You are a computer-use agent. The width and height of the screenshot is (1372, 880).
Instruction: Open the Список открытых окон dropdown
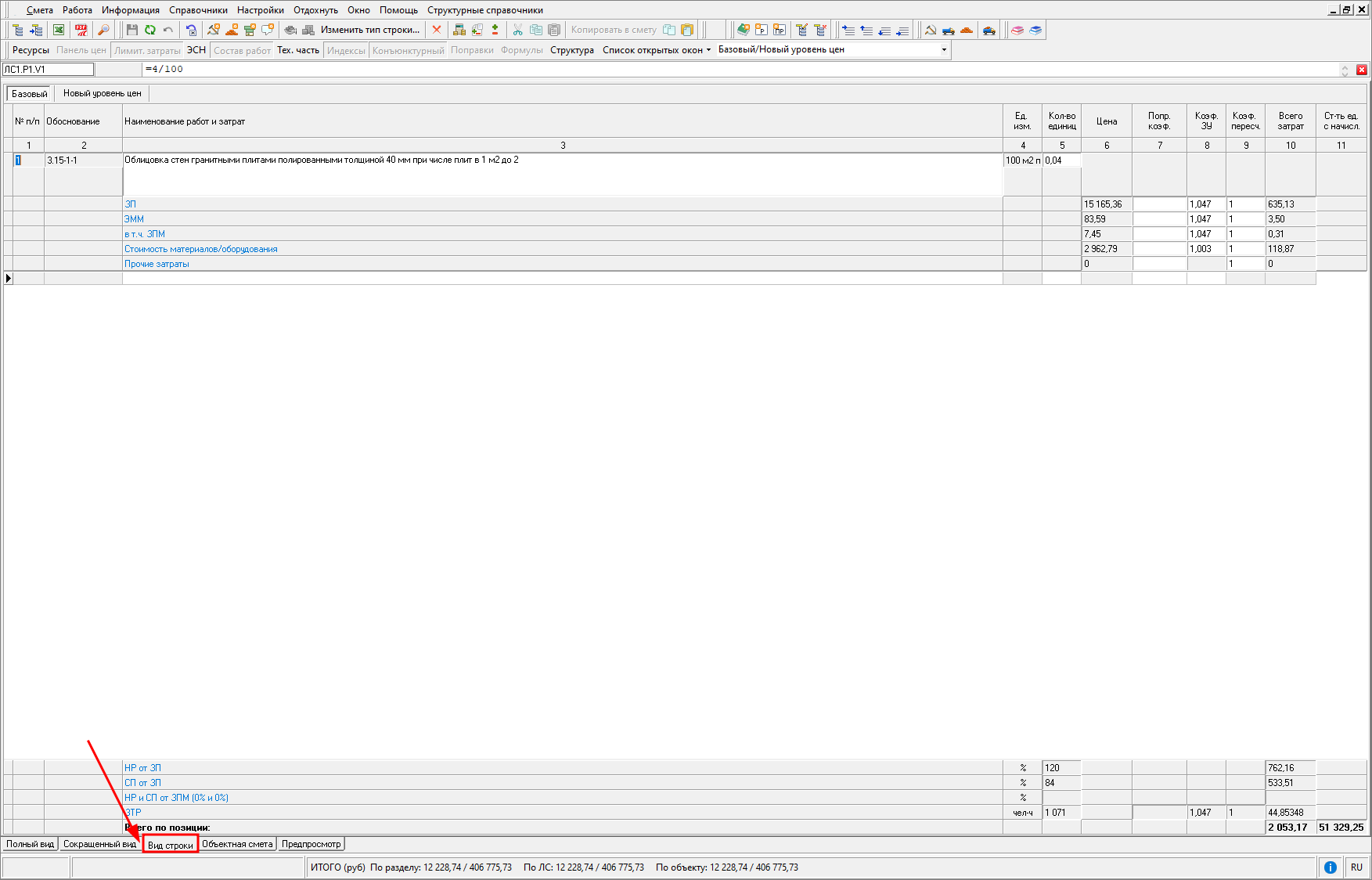(656, 50)
